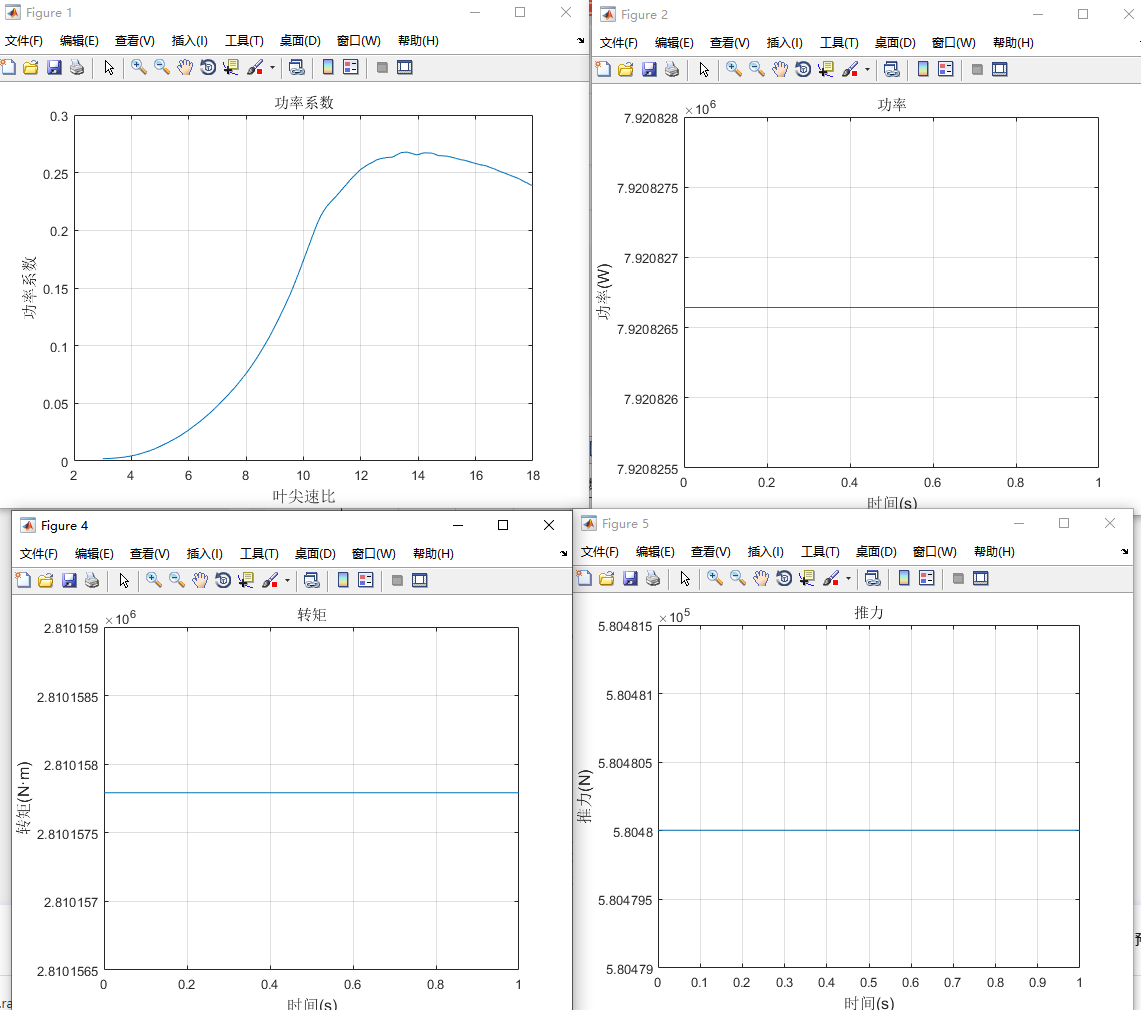Open 文件(F) menu in Figure 1
The width and height of the screenshot is (1141, 1010).
pyautogui.click(x=24, y=41)
